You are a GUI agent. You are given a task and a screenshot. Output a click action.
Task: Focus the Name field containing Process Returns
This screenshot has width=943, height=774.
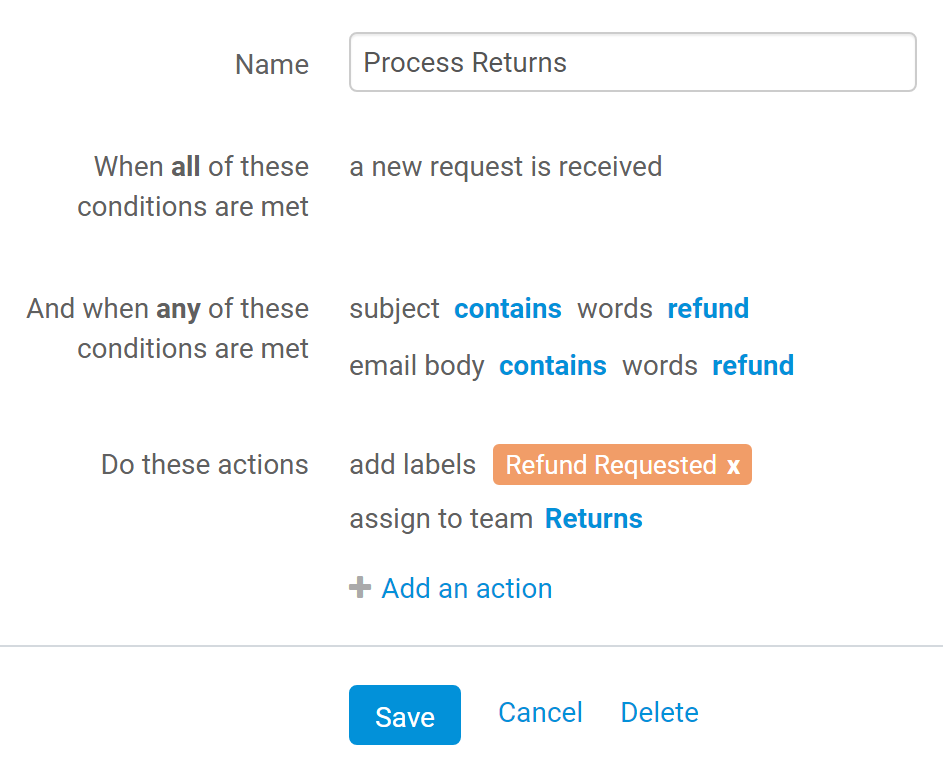(x=633, y=63)
